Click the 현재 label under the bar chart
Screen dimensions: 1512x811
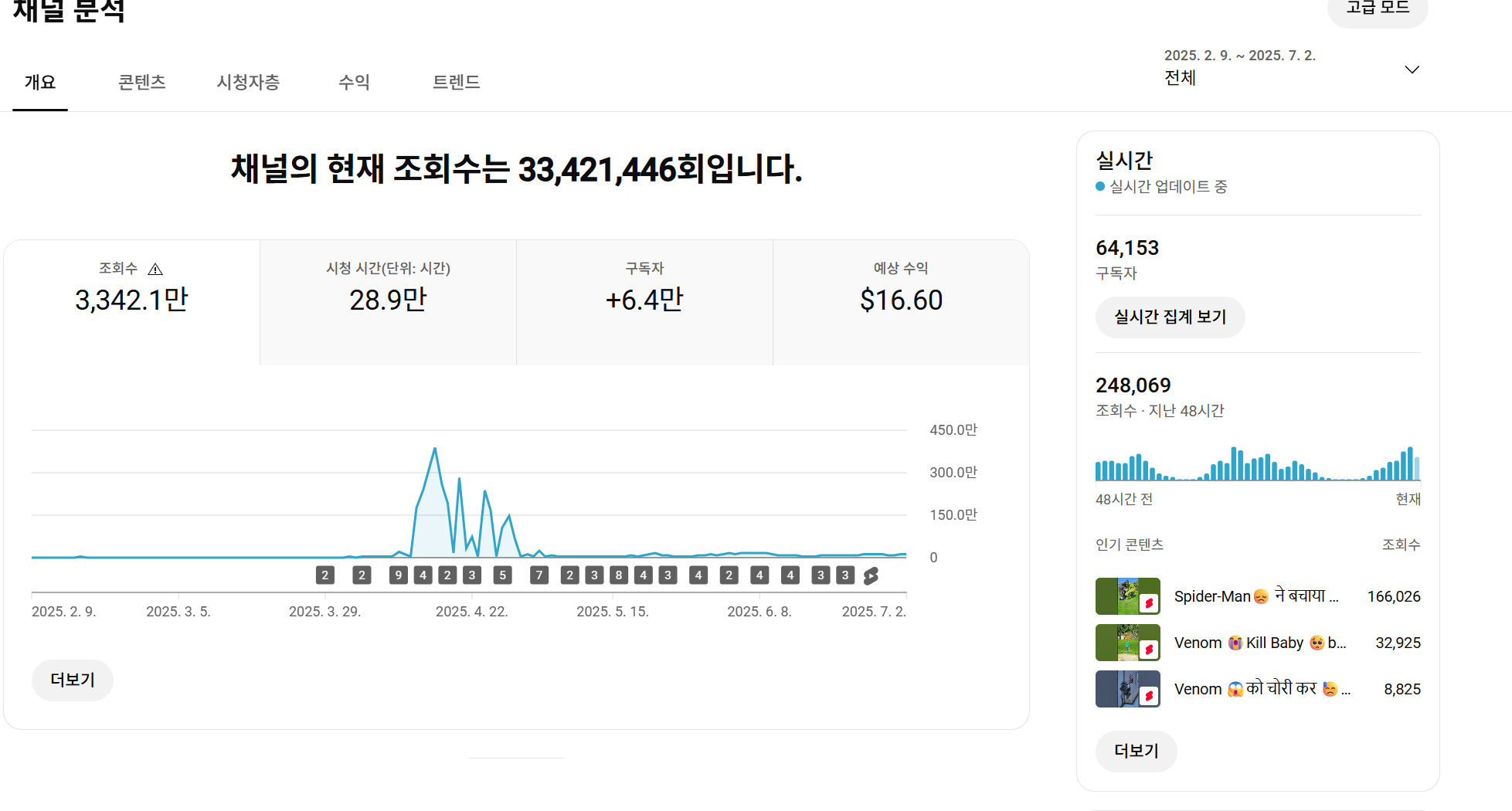(x=1408, y=499)
